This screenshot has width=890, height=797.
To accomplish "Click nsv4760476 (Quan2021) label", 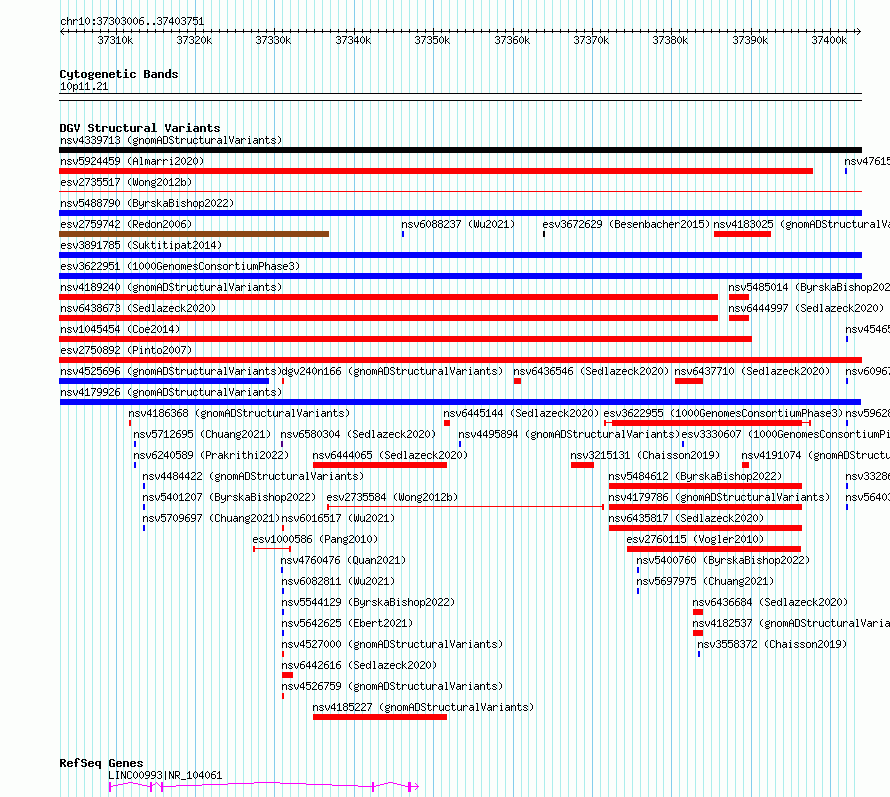I will pyautogui.click(x=343, y=560).
